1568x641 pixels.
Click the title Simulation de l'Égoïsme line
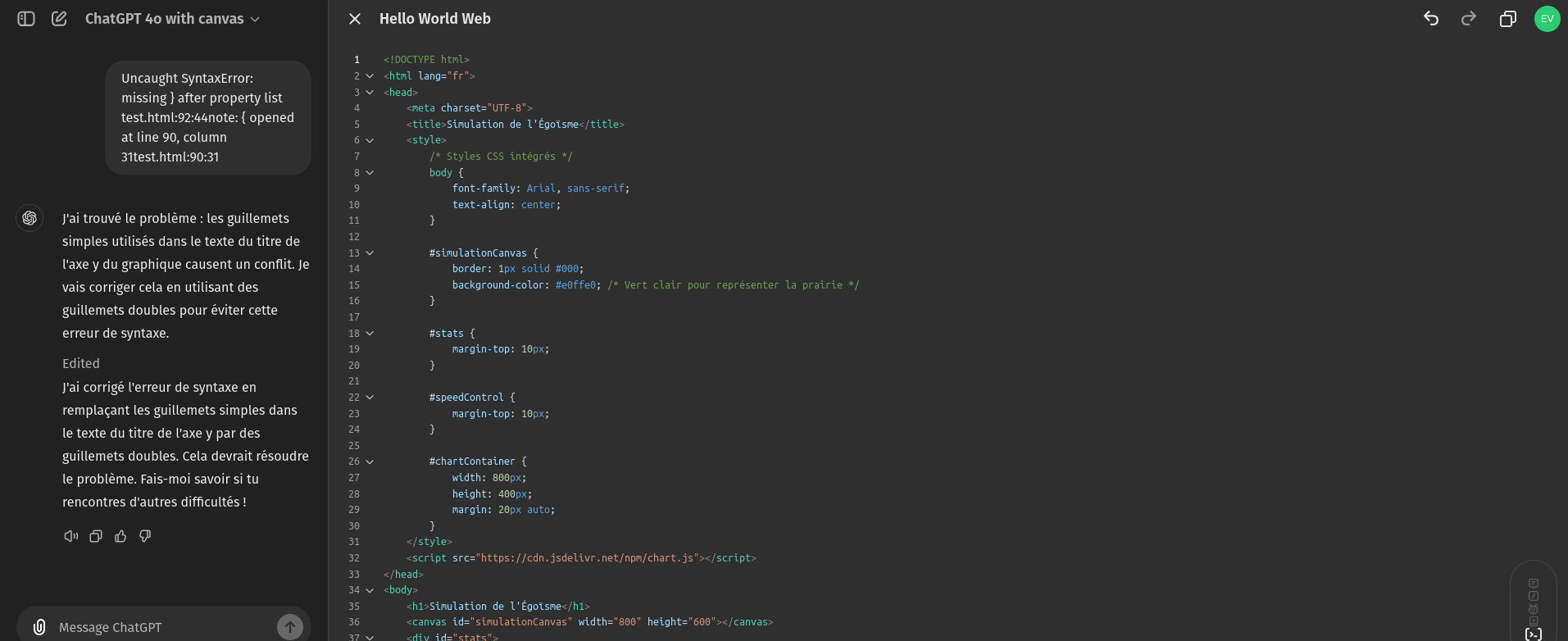(x=516, y=125)
